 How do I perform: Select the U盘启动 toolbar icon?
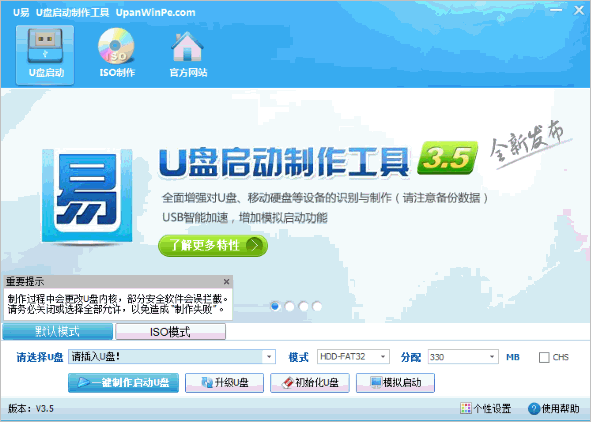point(45,55)
